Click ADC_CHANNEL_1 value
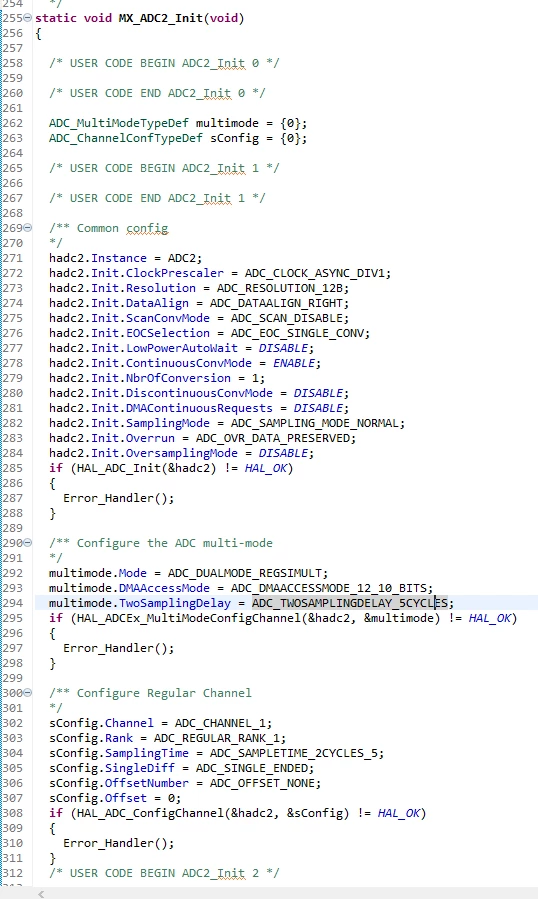 pos(220,723)
